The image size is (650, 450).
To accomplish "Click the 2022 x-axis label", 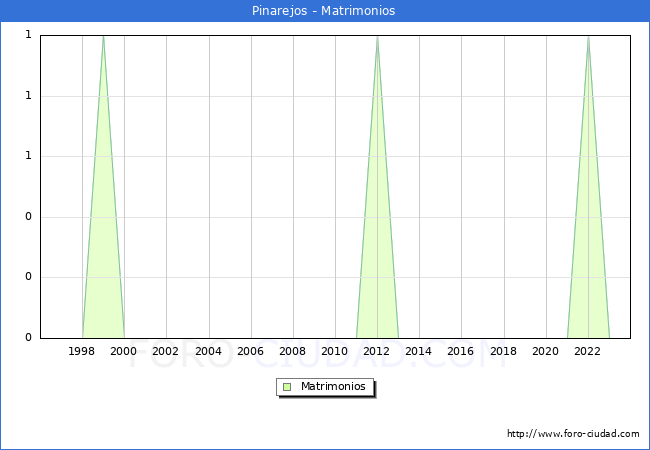I will click(x=587, y=351).
